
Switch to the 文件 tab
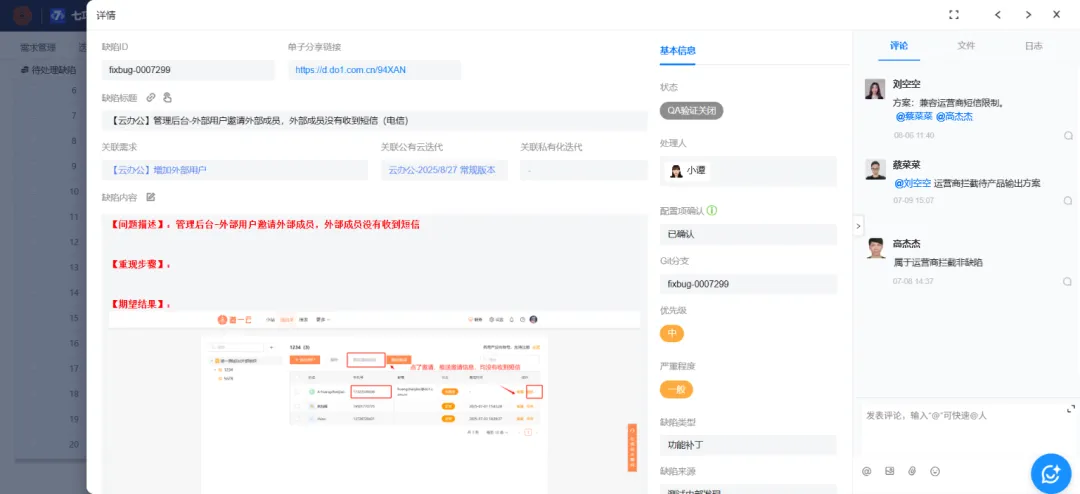coord(966,46)
